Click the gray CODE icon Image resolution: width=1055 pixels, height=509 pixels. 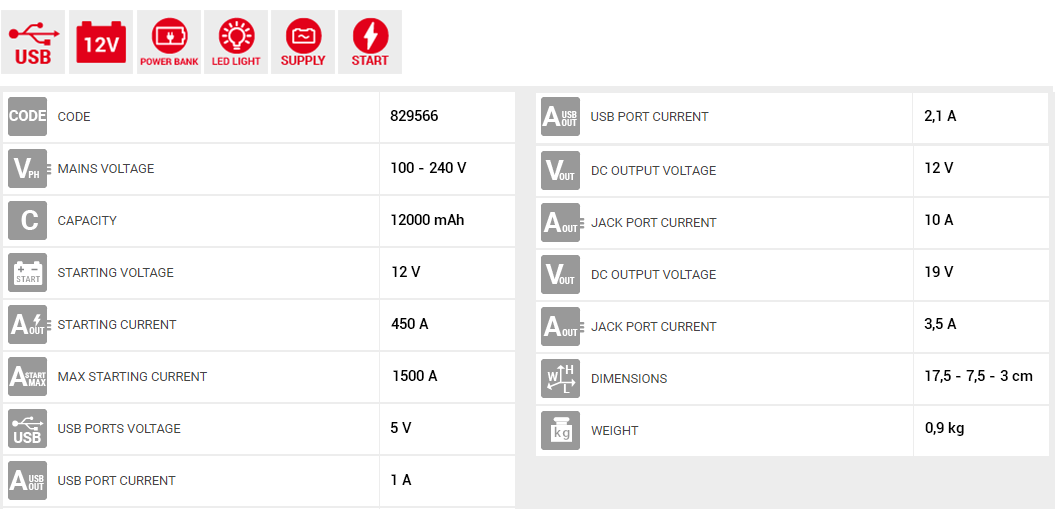(x=27, y=117)
